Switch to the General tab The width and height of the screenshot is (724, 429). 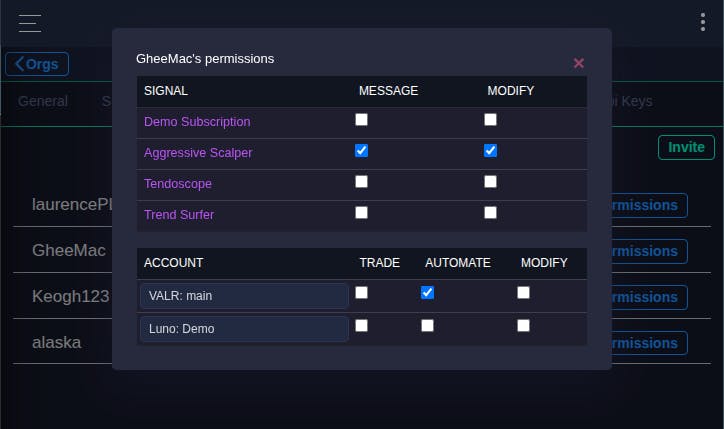pos(43,101)
